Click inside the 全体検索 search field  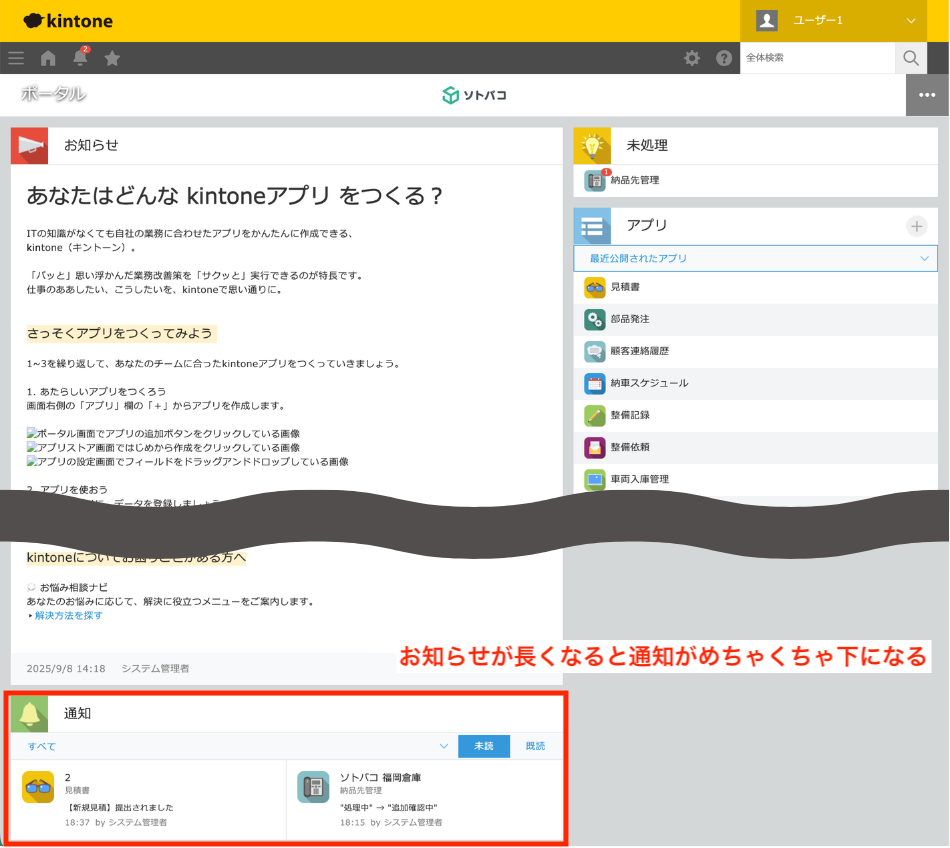(x=820, y=58)
